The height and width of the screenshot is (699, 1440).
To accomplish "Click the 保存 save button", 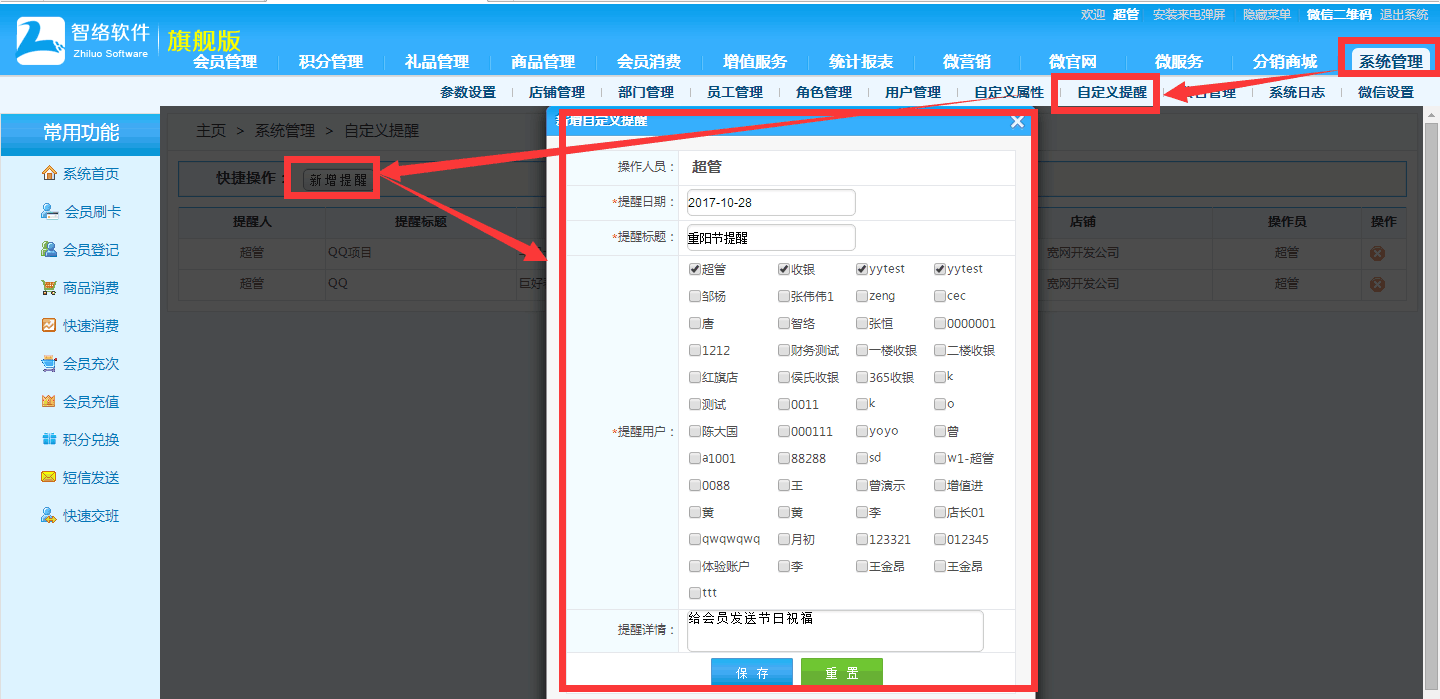I will [x=751, y=672].
